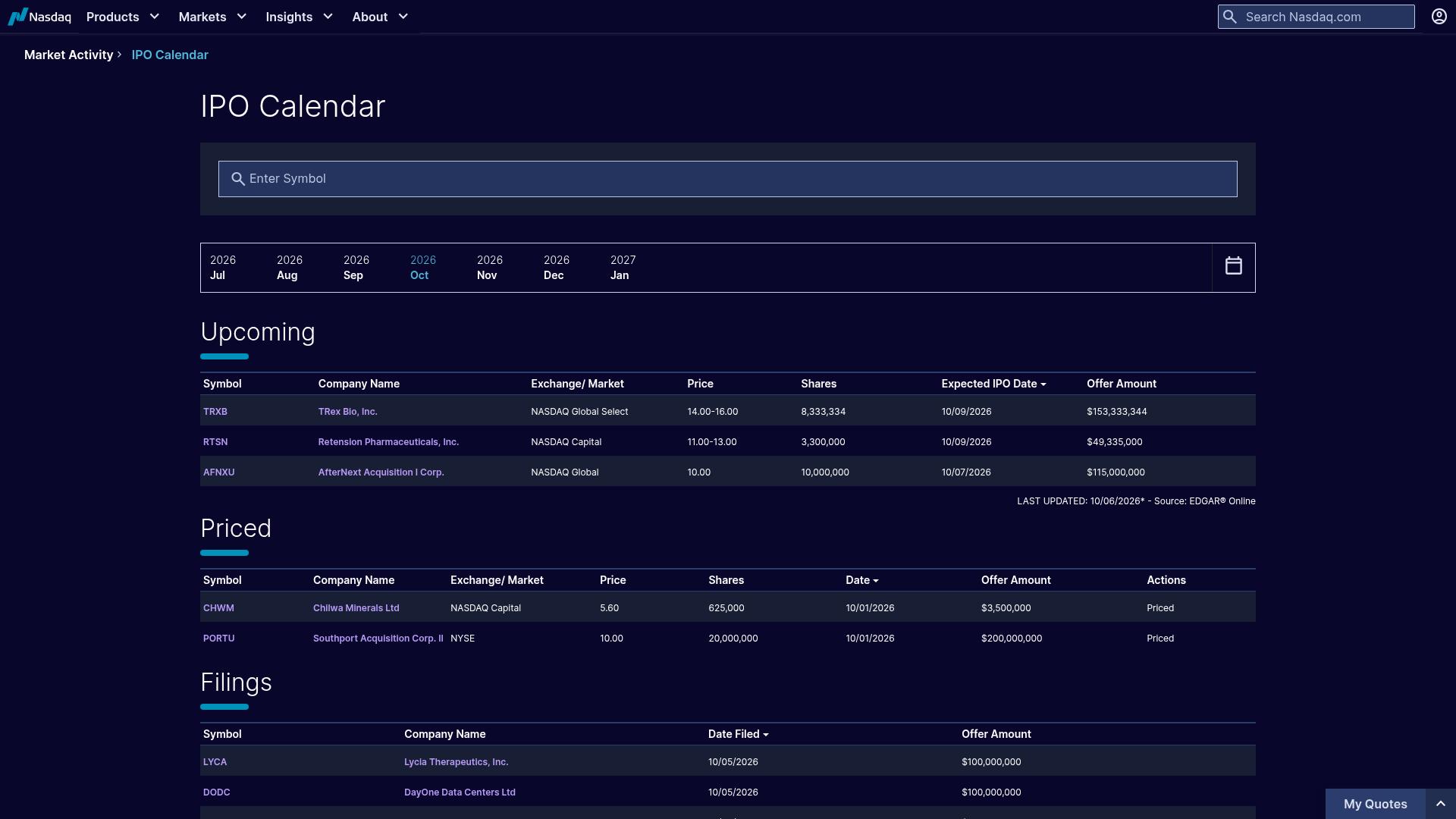Open DayOne Data Centers Ltd link
This screenshot has height=819, width=1456.
[x=460, y=792]
